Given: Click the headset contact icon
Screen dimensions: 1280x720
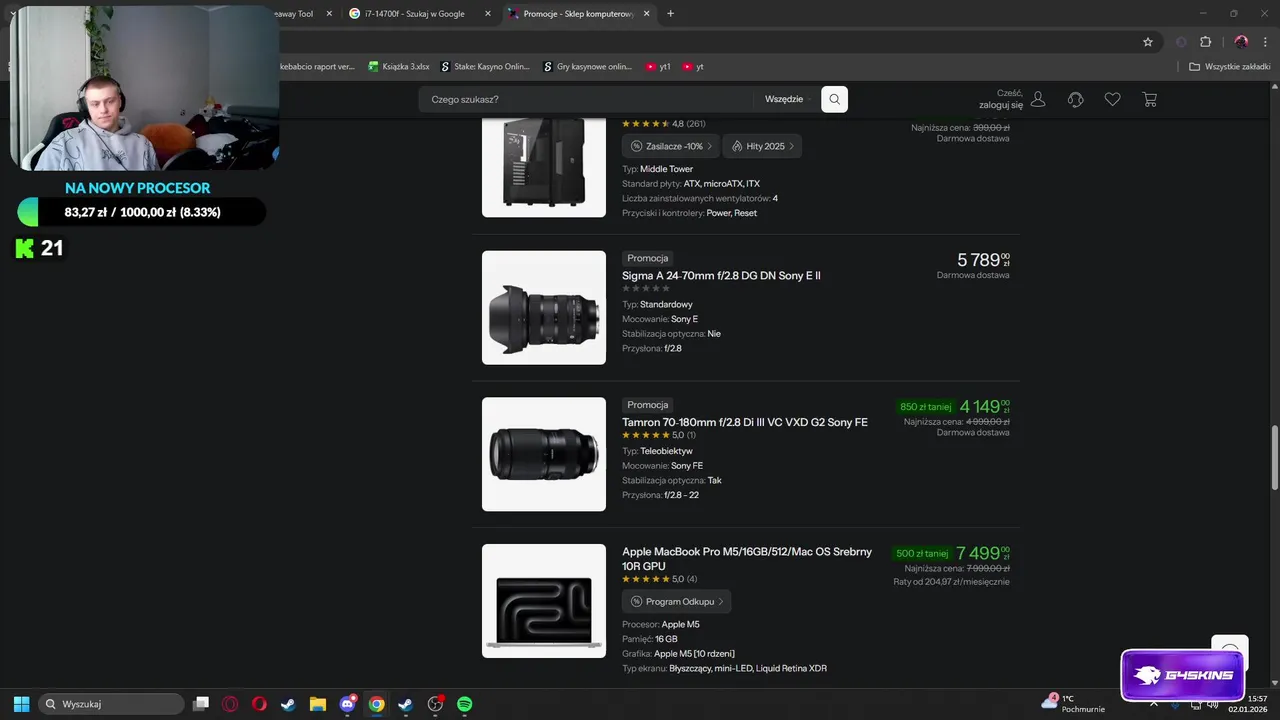Looking at the screenshot, I should coord(1076,99).
